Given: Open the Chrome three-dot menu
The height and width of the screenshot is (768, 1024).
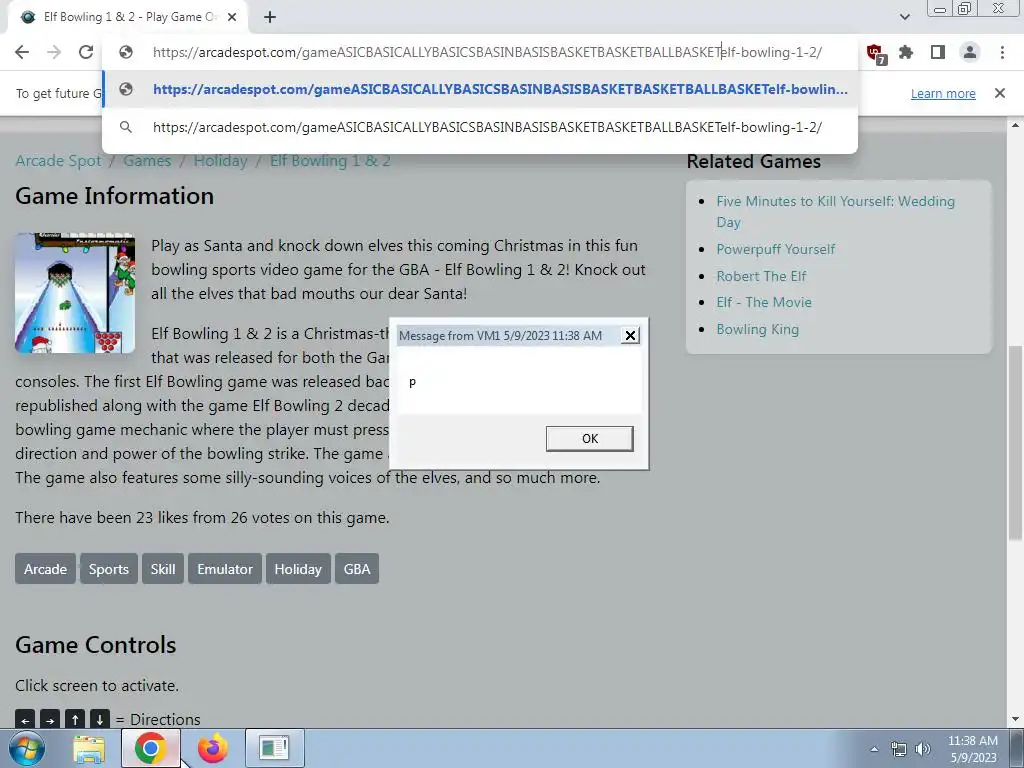Looking at the screenshot, I should [x=1002, y=52].
